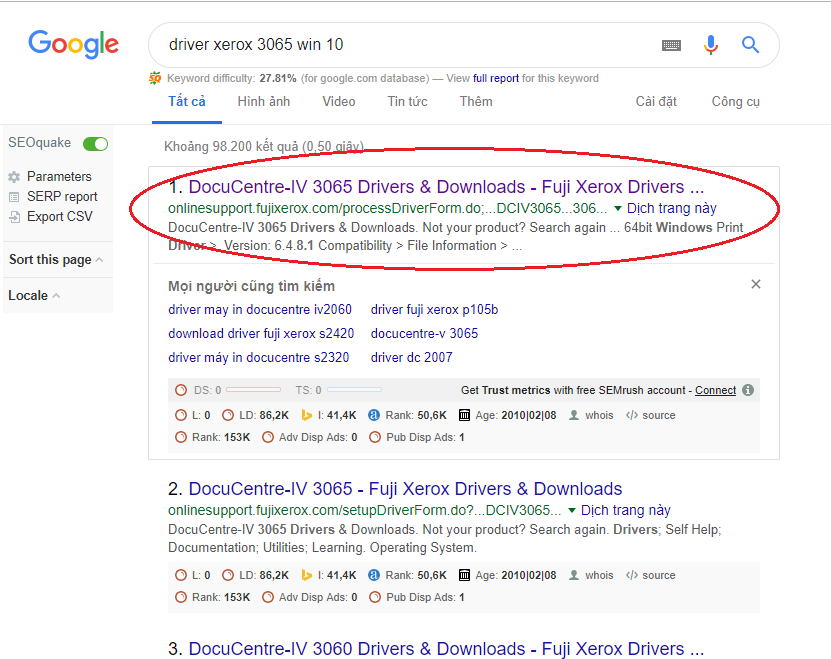Click in the Google search input field
This screenshot has height=659, width=831.
click(400, 45)
